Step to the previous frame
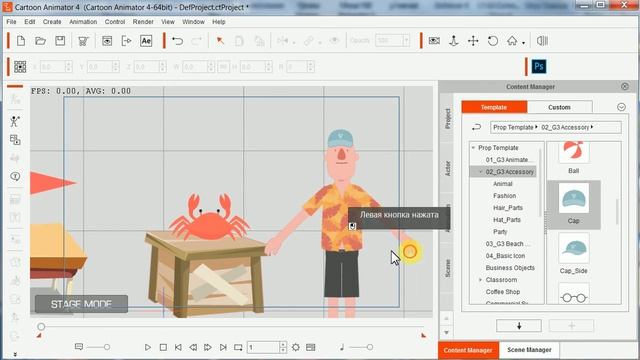The image size is (640, 360). click(x=193, y=347)
